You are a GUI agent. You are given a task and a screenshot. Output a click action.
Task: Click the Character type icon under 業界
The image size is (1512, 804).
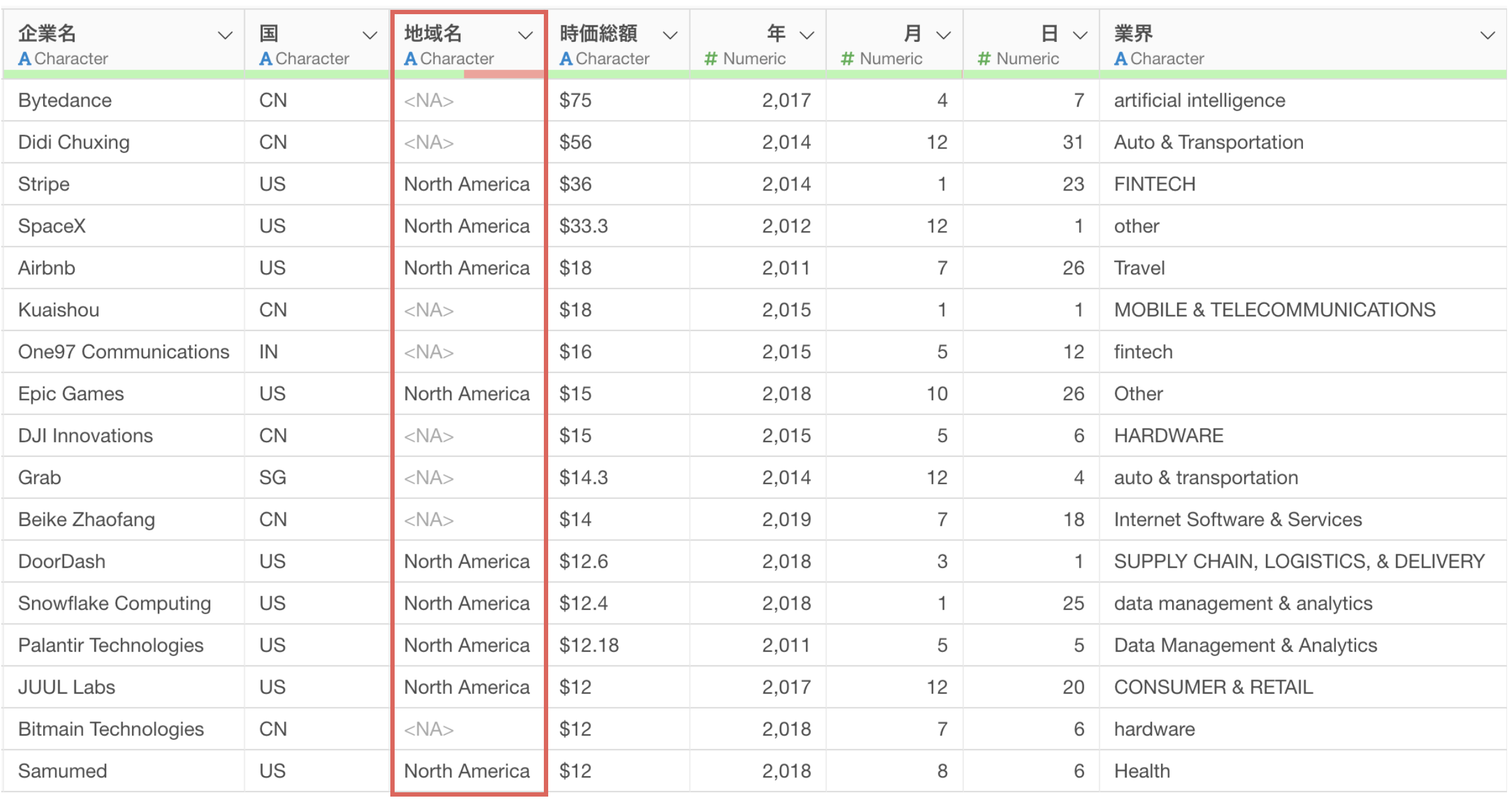tap(1121, 59)
